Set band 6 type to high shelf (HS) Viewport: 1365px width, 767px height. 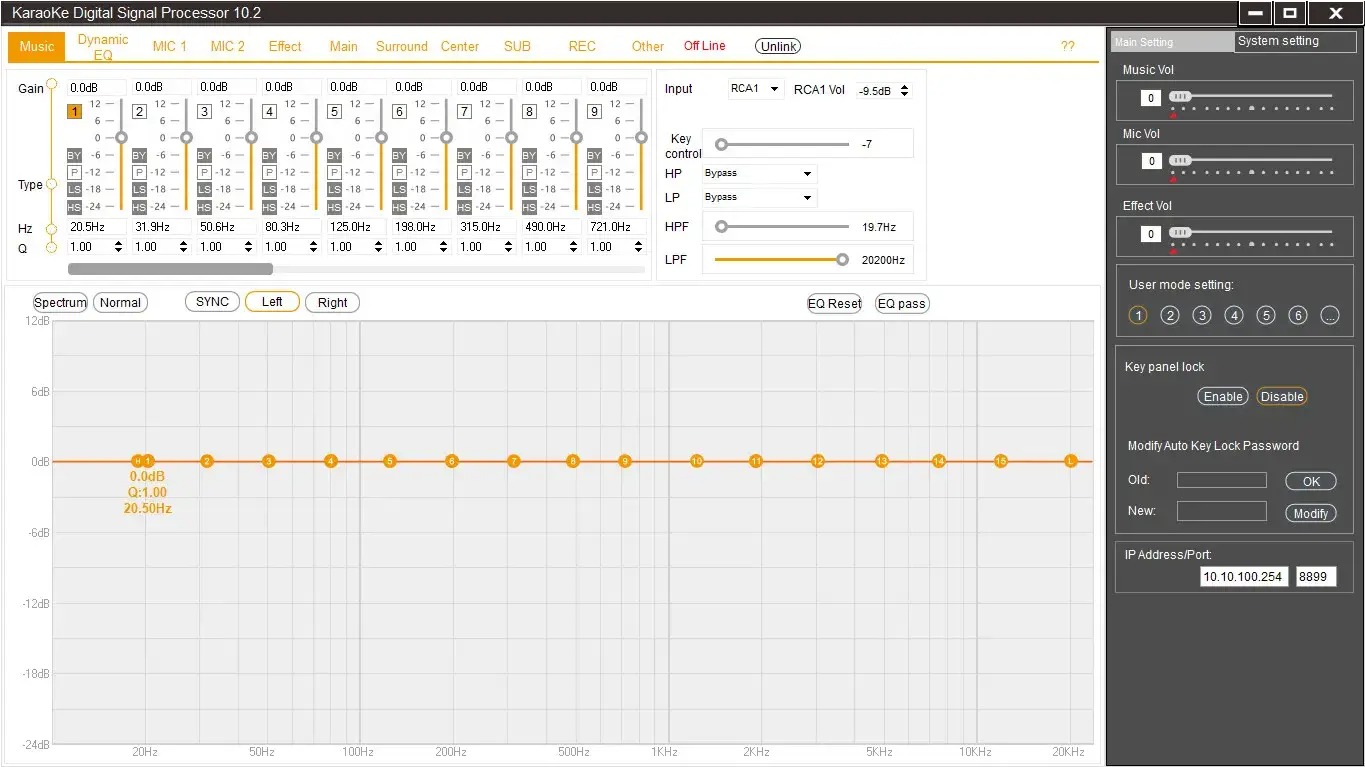tap(399, 207)
